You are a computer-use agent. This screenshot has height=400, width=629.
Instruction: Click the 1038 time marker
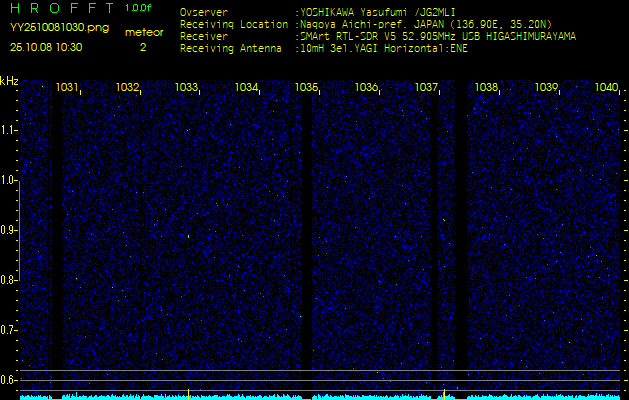[x=486, y=88]
